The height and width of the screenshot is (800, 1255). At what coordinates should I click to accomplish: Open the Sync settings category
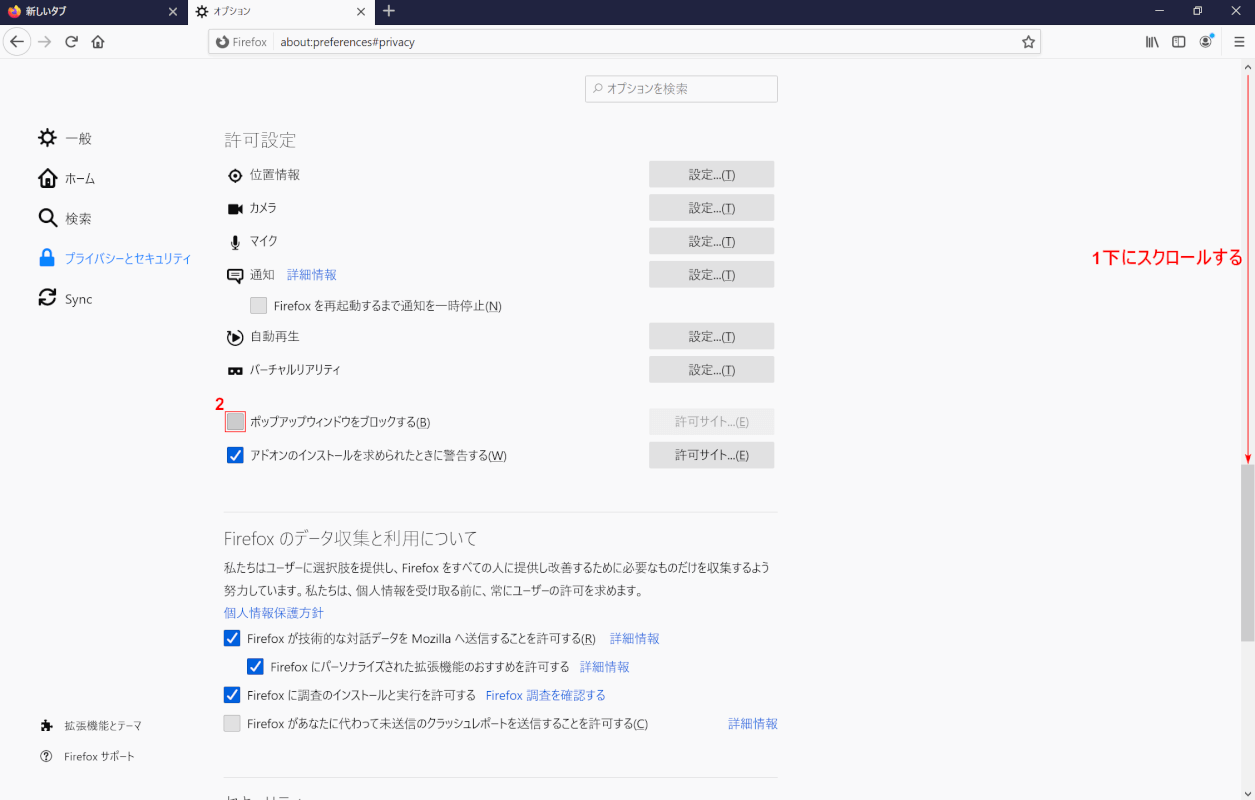pos(78,299)
